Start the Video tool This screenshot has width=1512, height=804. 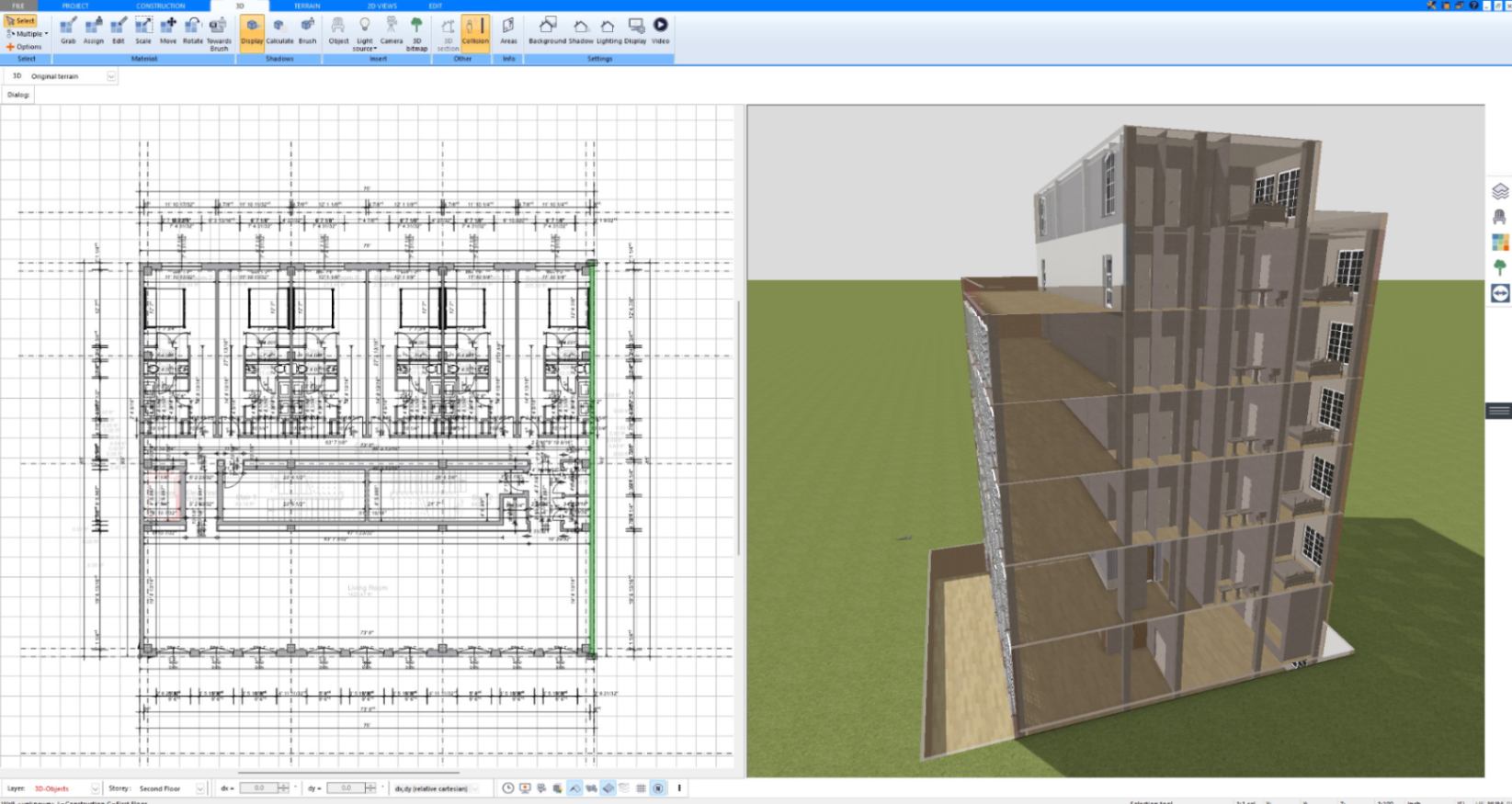pyautogui.click(x=660, y=30)
